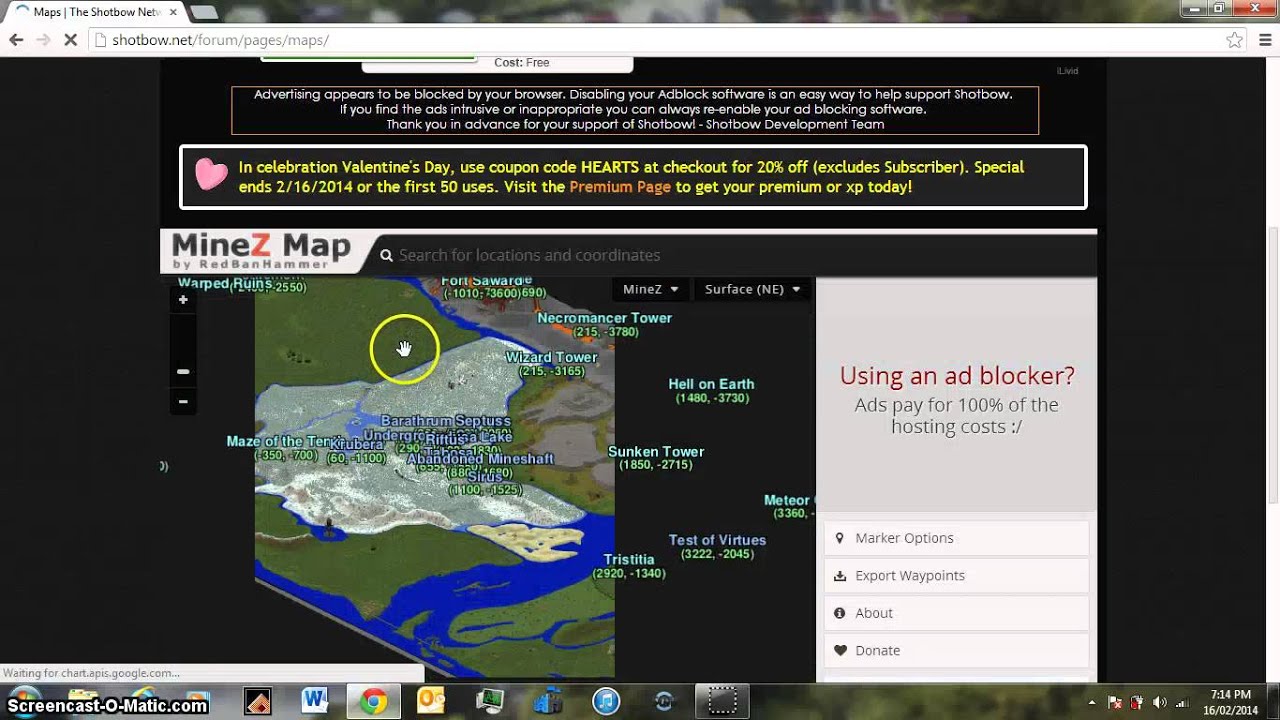Click the volume speaker tray icon
The height and width of the screenshot is (720, 1280).
tap(1160, 702)
